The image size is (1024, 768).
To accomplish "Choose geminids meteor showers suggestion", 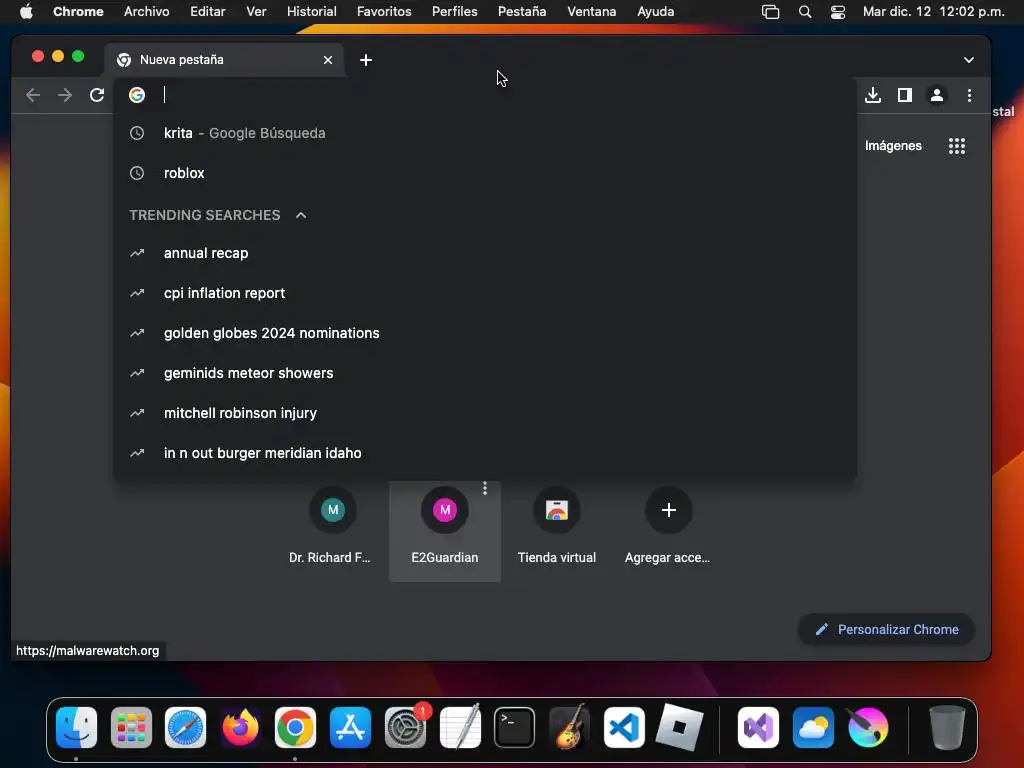I will [485, 373].
